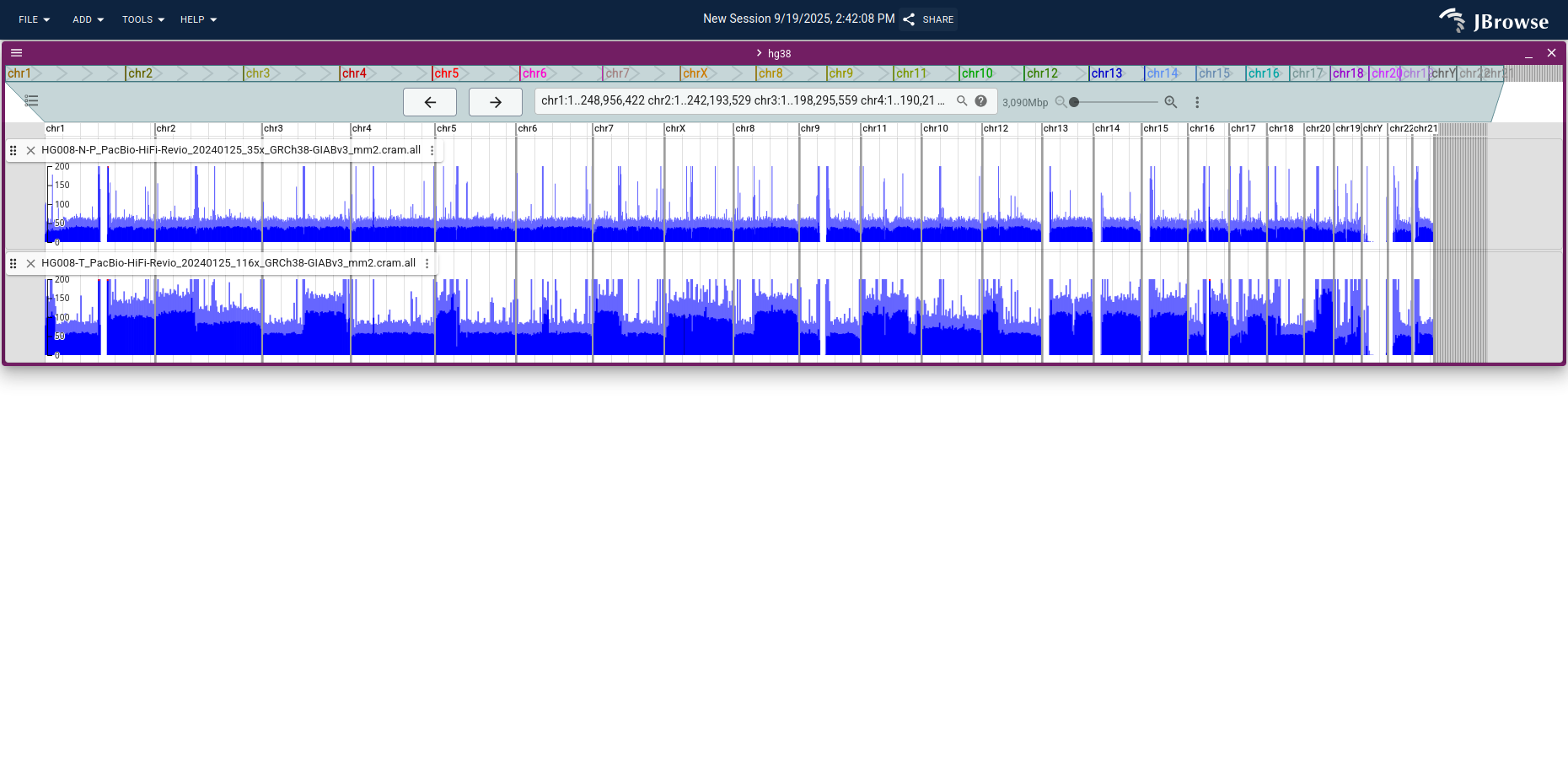
Task: Open the search help question icon
Action: (981, 101)
